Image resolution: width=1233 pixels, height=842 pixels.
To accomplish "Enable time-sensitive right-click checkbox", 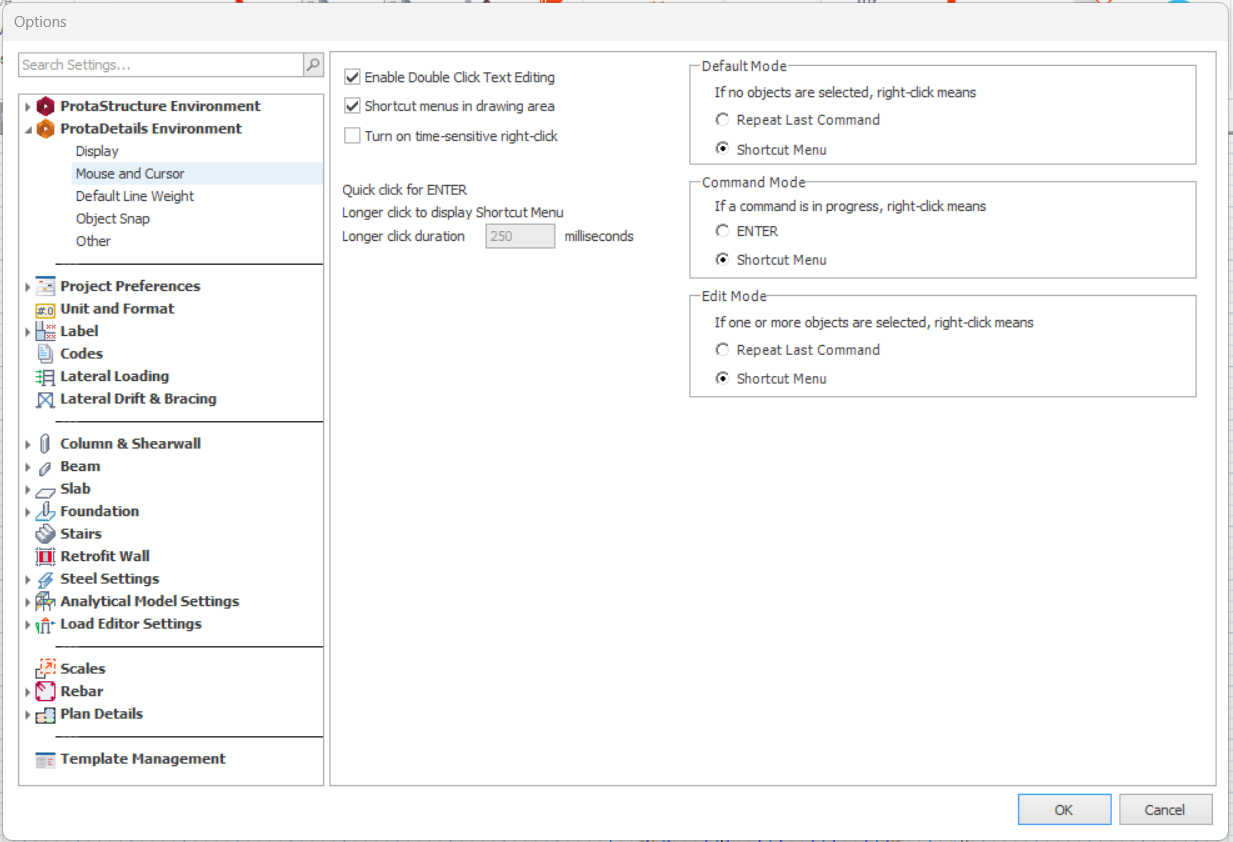I will coord(352,136).
